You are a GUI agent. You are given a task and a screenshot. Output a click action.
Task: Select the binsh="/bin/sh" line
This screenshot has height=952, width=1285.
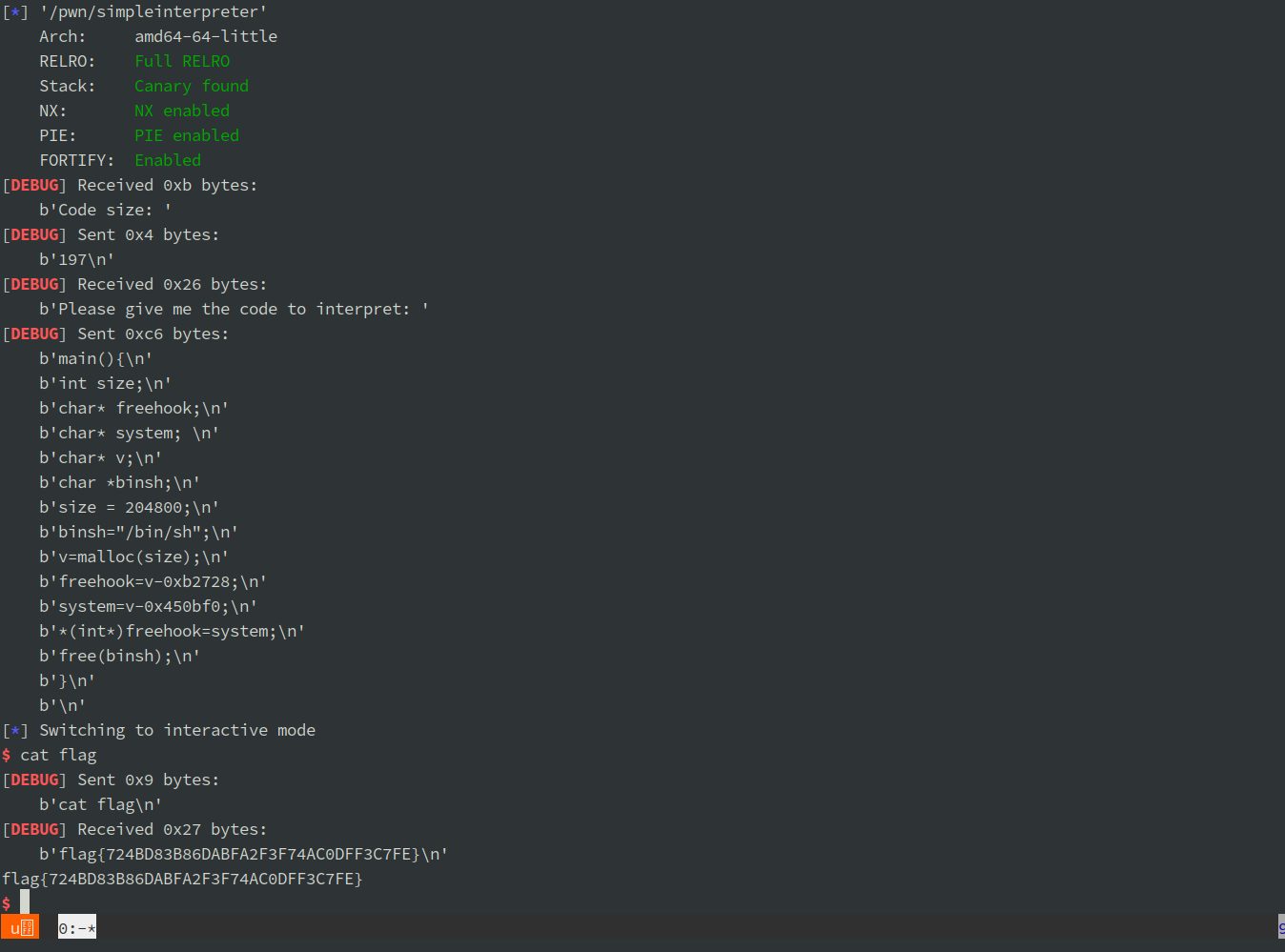(139, 532)
